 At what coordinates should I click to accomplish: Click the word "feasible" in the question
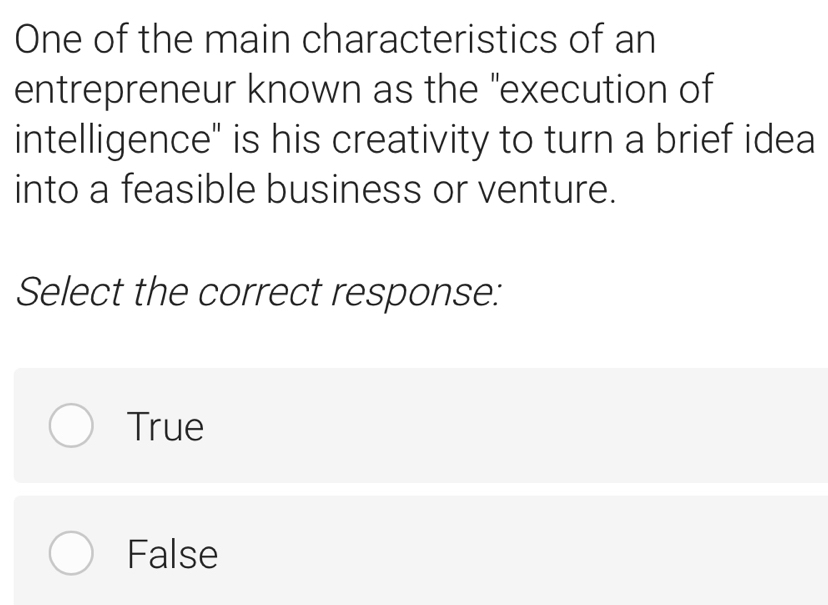coord(189,188)
